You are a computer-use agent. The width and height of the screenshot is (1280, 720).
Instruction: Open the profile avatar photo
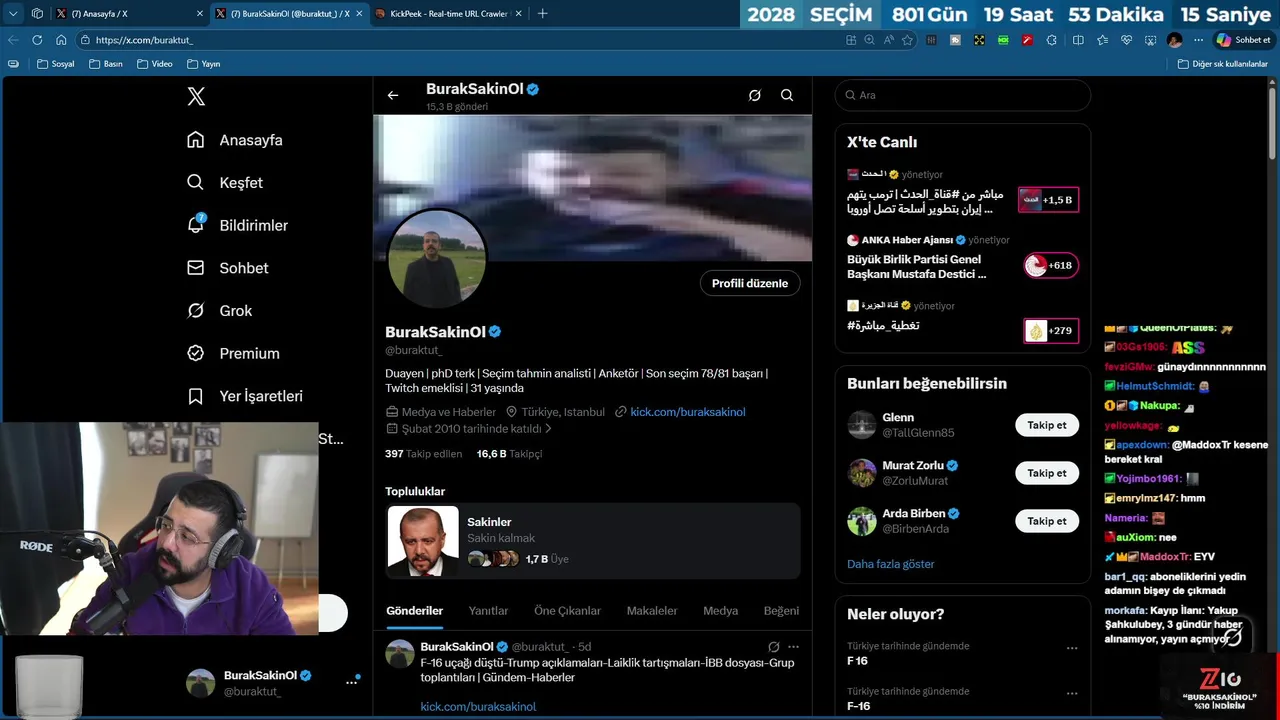point(436,258)
